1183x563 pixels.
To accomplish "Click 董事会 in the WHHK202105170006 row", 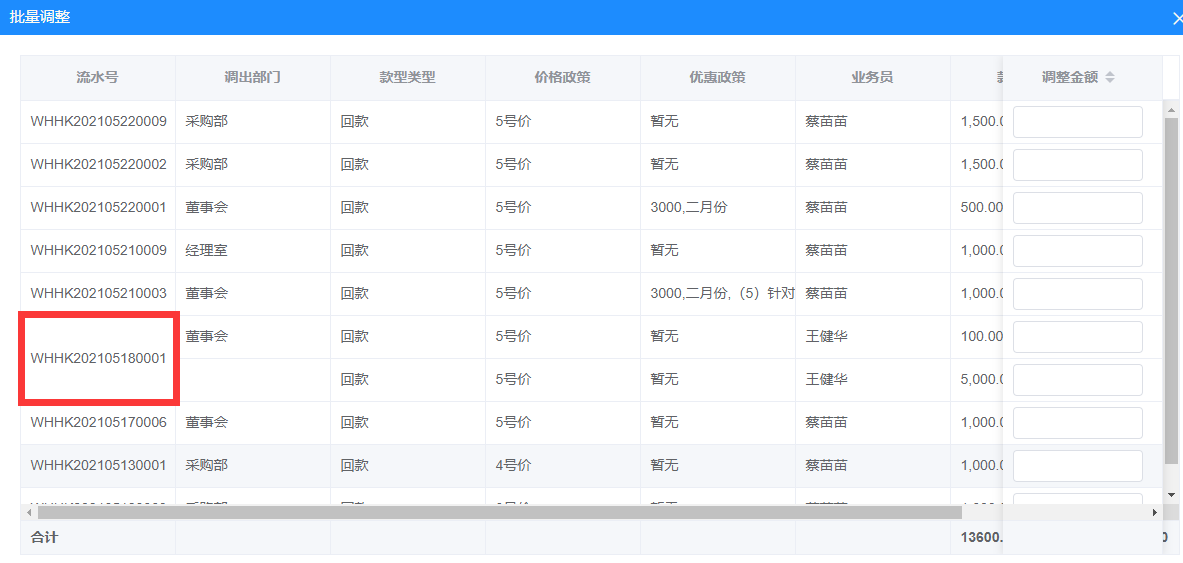I will 206,423.
